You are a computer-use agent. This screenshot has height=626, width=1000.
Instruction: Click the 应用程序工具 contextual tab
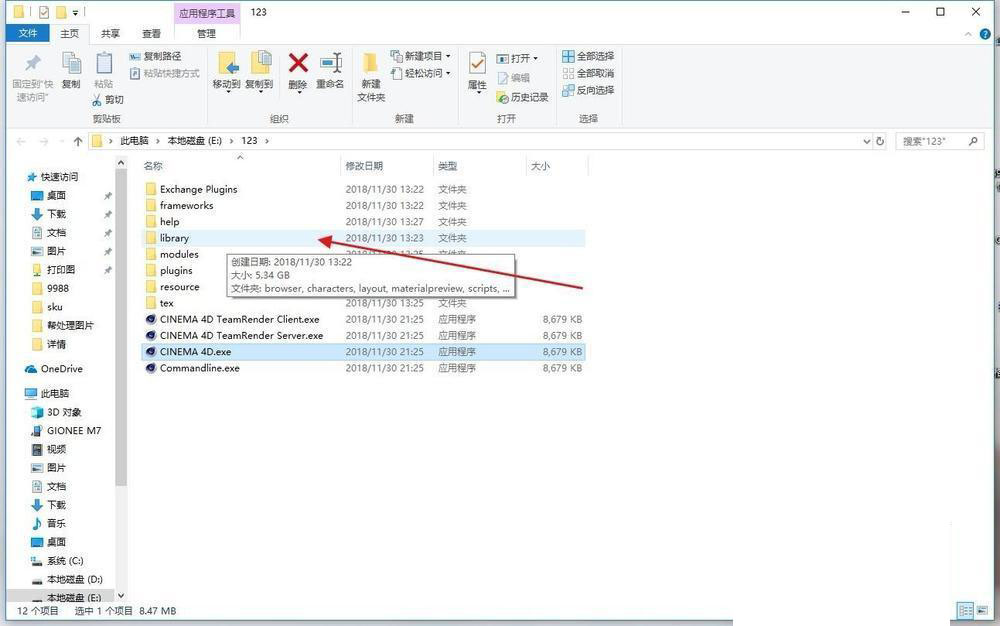207,13
